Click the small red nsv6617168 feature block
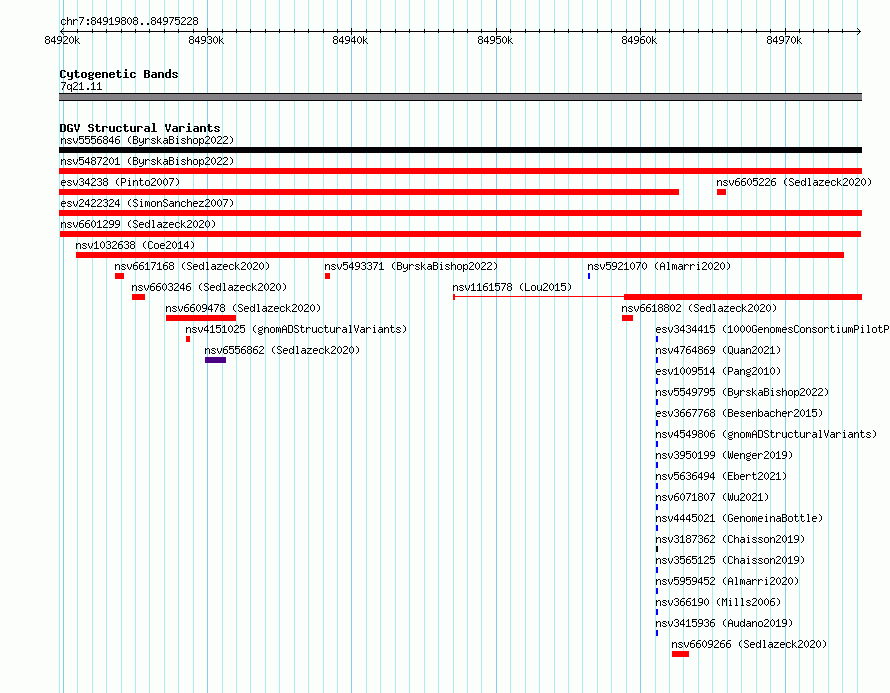Viewport: 890px width, 693px height. (x=119, y=276)
